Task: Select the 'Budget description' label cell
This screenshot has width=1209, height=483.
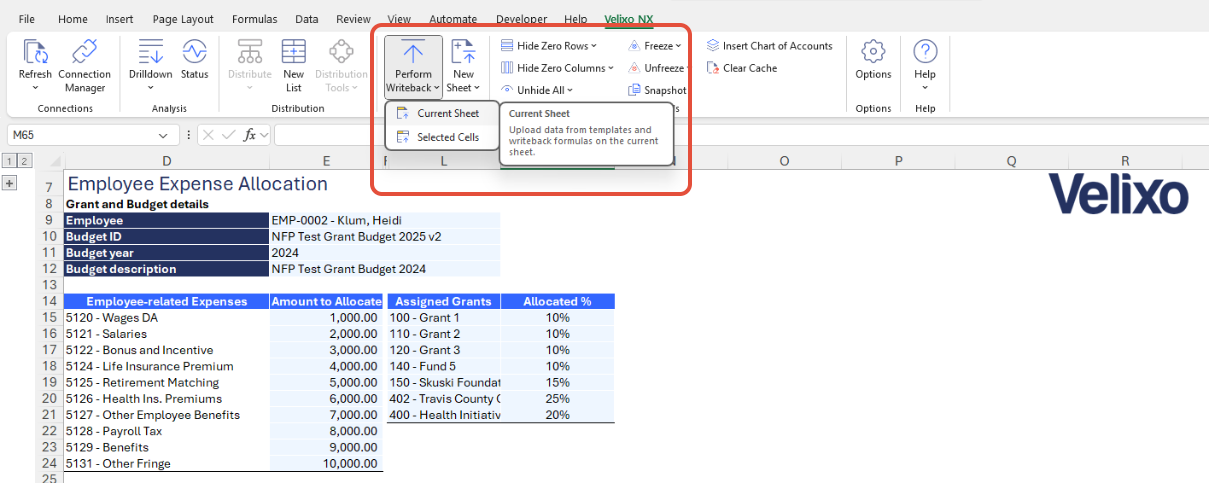Action: tap(166, 269)
